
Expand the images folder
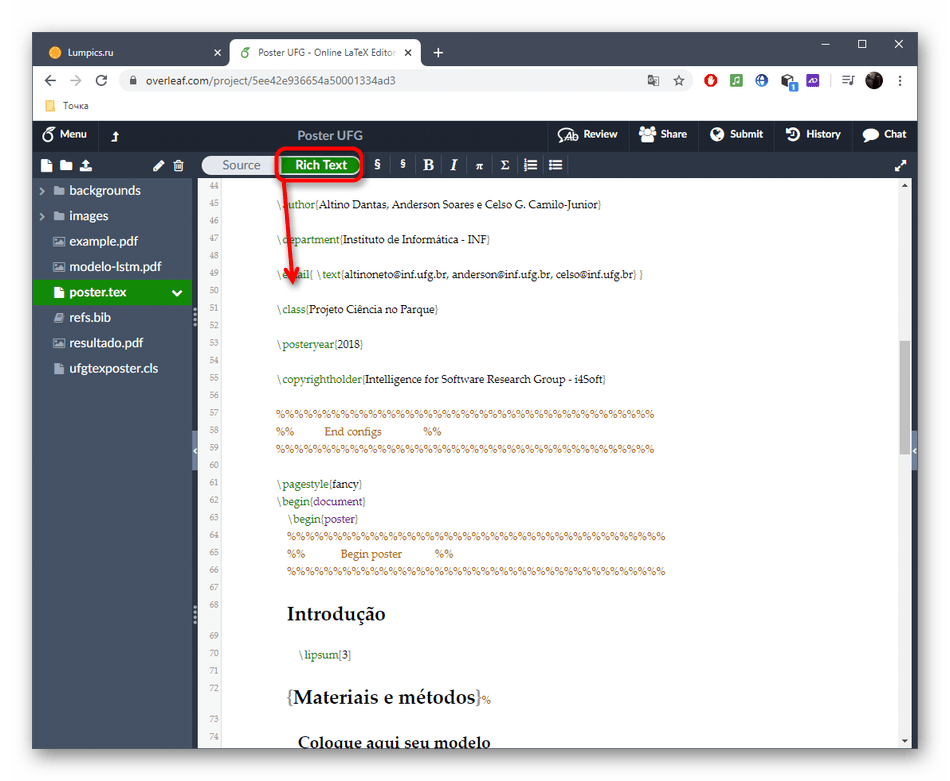pos(42,216)
